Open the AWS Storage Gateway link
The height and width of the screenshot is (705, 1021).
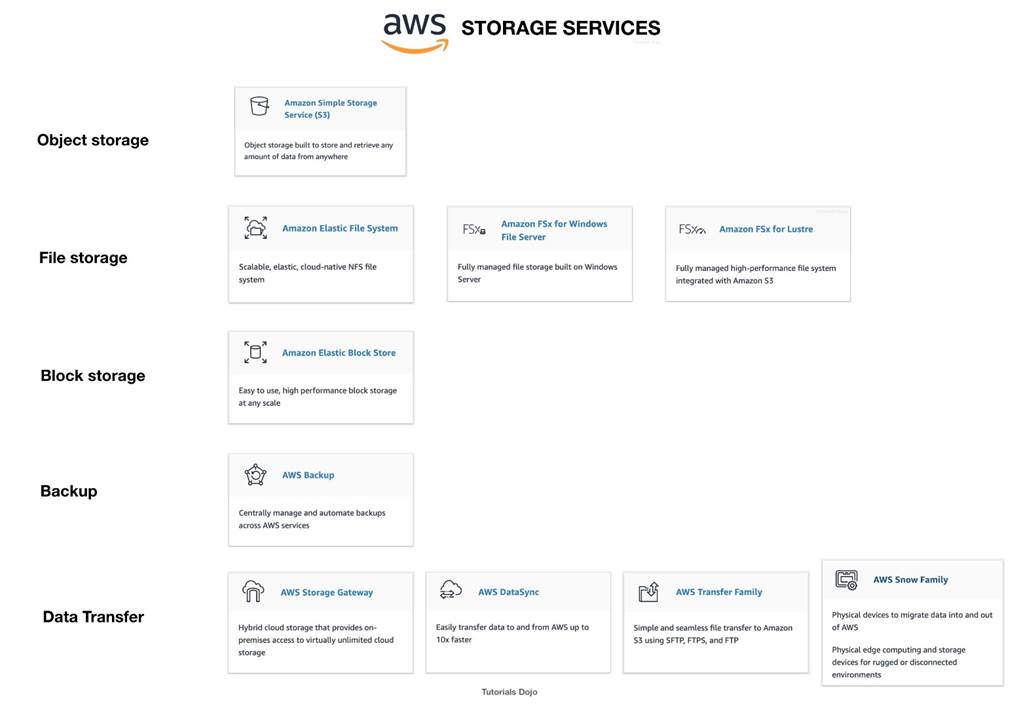(326, 592)
